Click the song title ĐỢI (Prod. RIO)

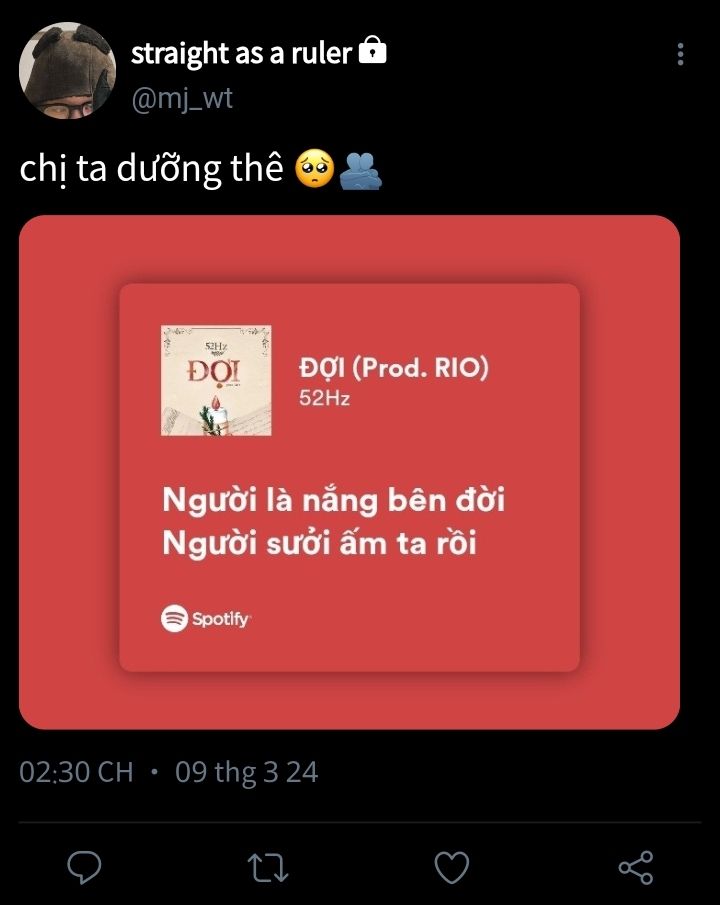click(394, 368)
